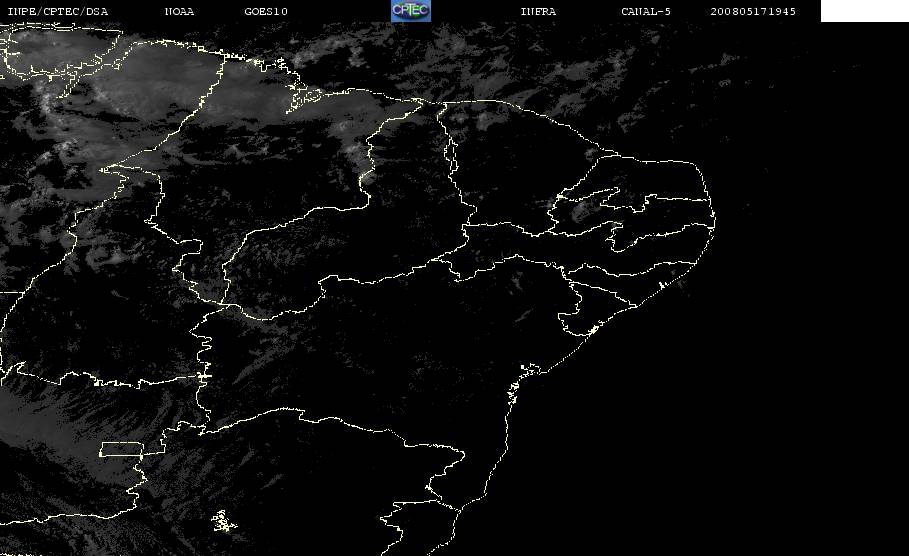This screenshot has height=556, width=909.
Task: Click the white box at top right
Action: [x=865, y=11]
